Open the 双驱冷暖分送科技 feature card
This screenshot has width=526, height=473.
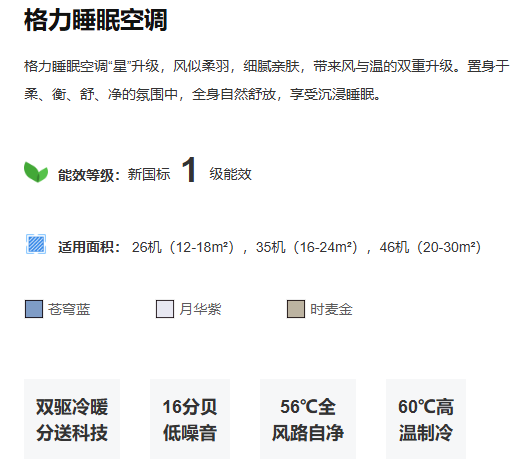coord(72,419)
